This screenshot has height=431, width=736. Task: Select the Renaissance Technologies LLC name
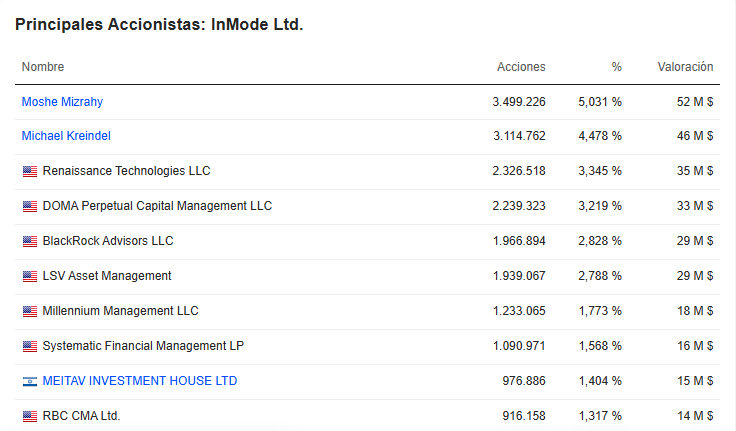(x=126, y=171)
